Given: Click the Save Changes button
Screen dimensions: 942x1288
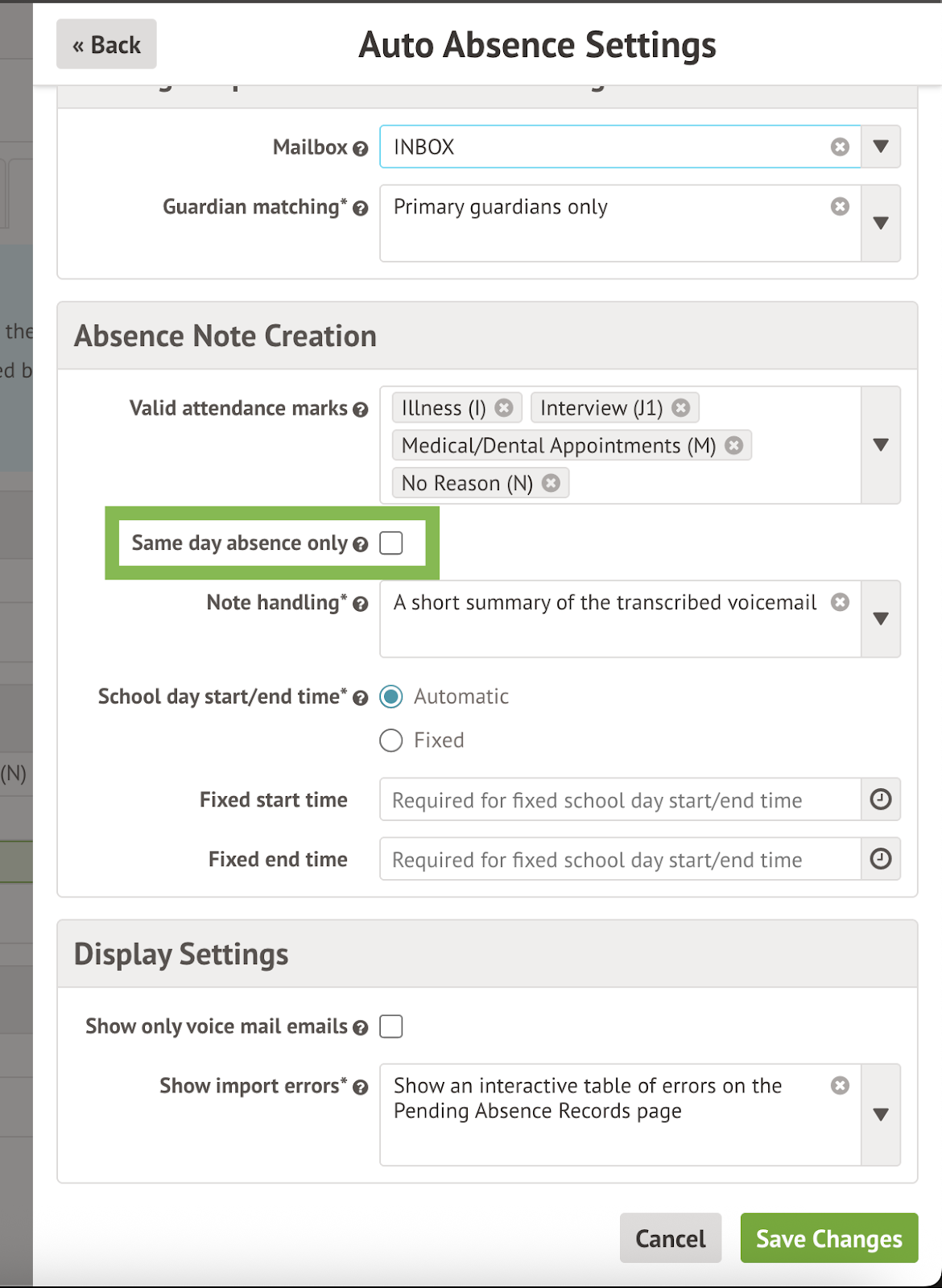Looking at the screenshot, I should coord(828,1238).
